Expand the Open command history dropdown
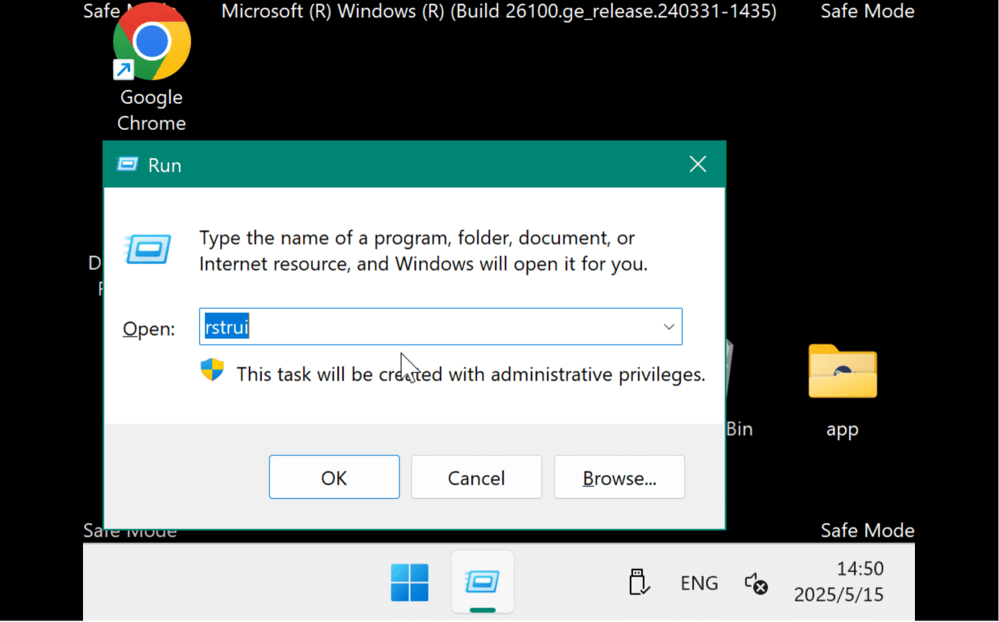Image resolution: width=999 pixels, height=622 pixels. 667,326
